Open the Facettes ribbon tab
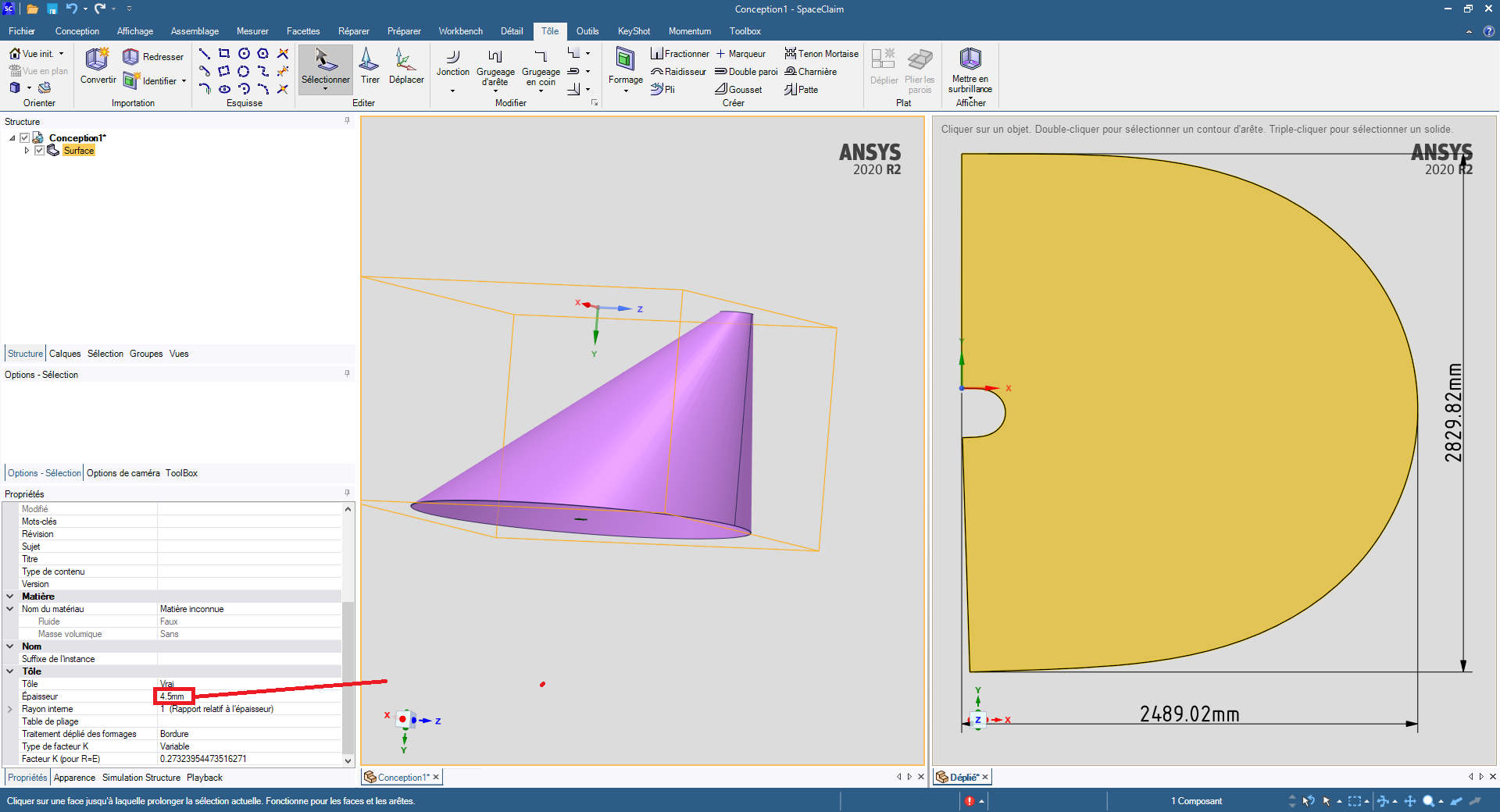 pyautogui.click(x=302, y=31)
